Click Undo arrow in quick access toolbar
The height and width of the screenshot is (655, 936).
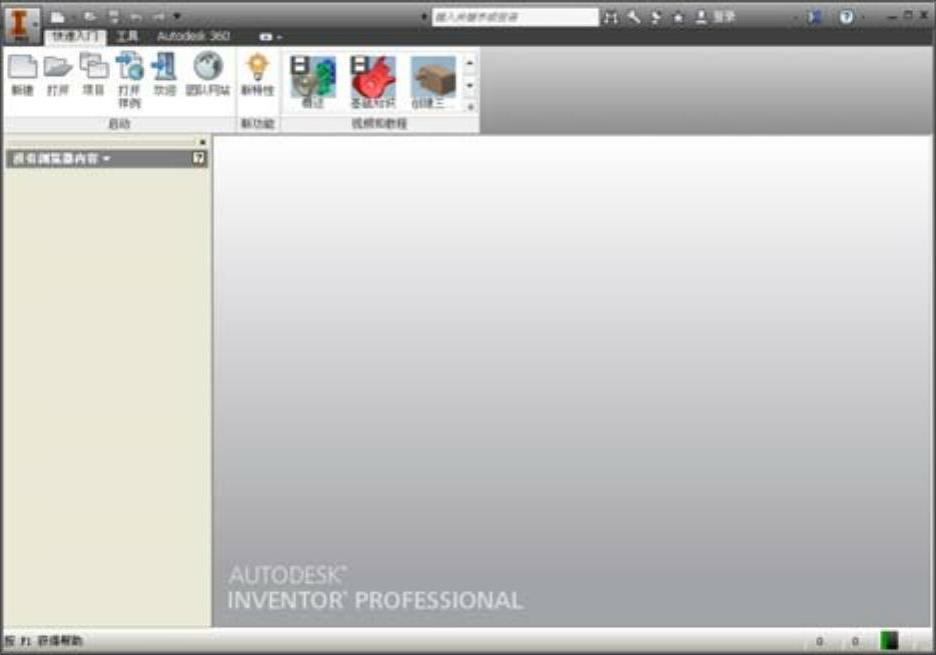[136, 17]
